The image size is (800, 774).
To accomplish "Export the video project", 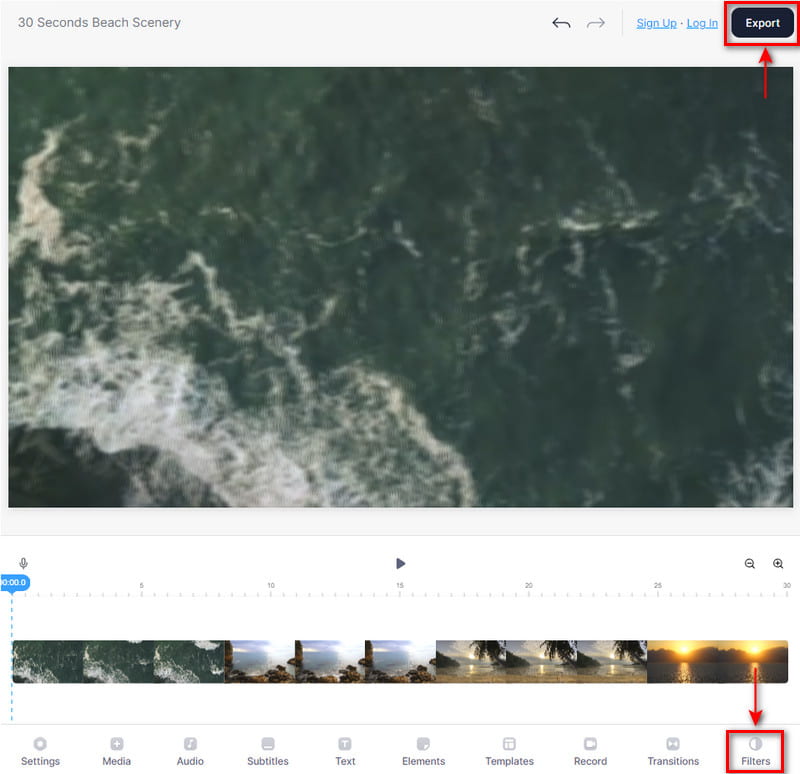I will pyautogui.click(x=761, y=22).
